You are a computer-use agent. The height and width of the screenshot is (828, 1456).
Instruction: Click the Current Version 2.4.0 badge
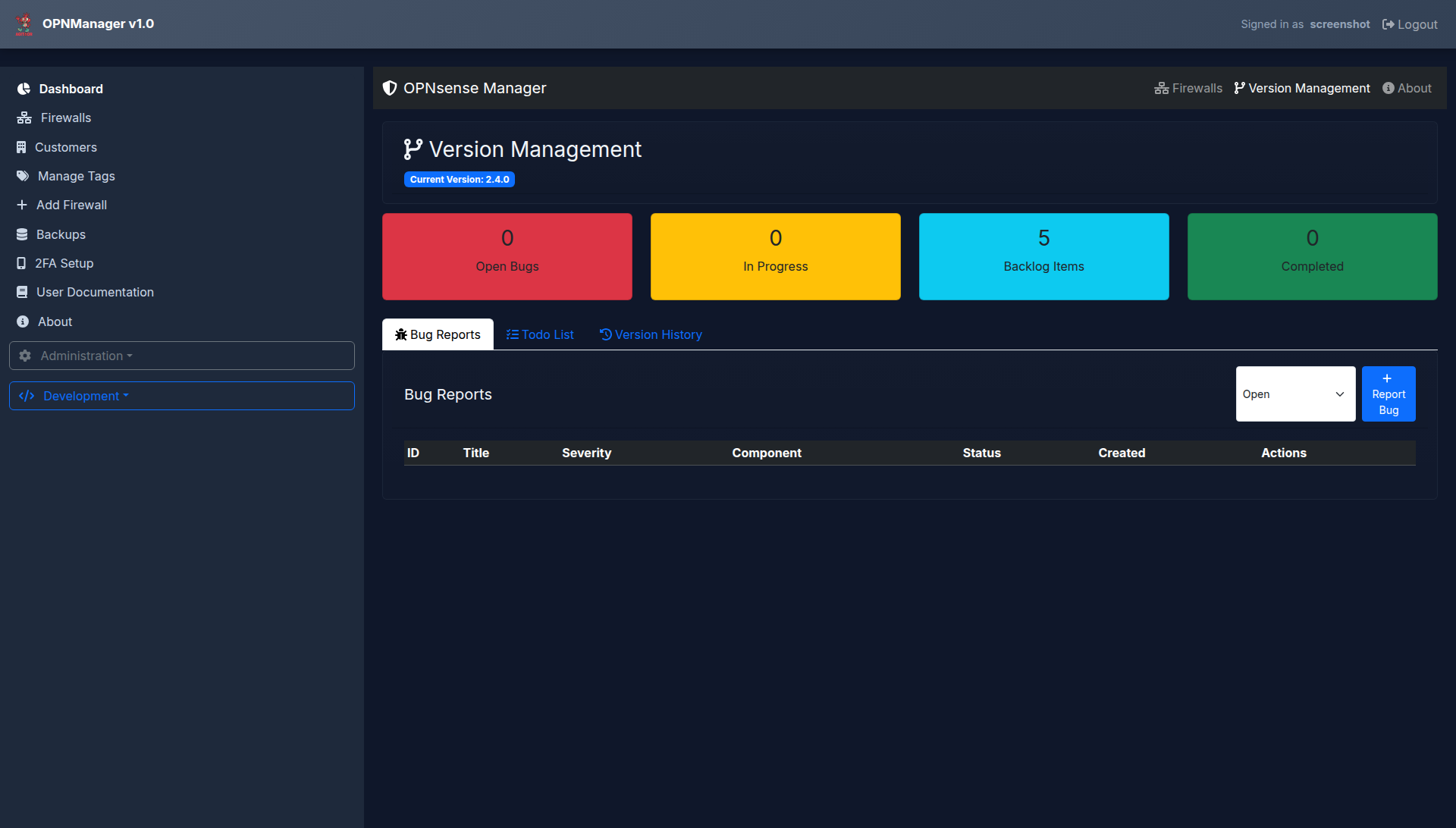tap(460, 180)
